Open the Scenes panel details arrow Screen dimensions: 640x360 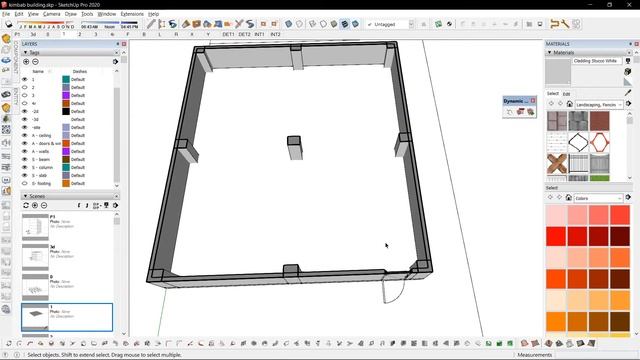[116, 205]
